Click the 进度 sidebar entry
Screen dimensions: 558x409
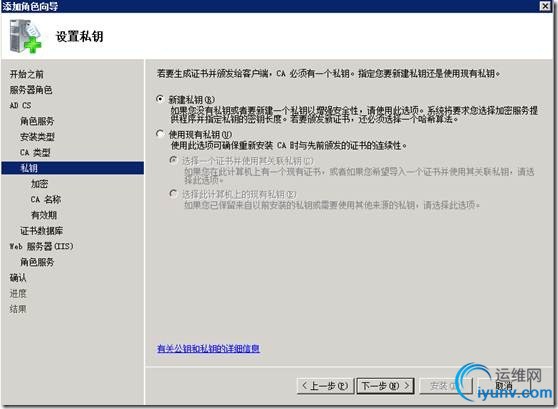click(18, 293)
